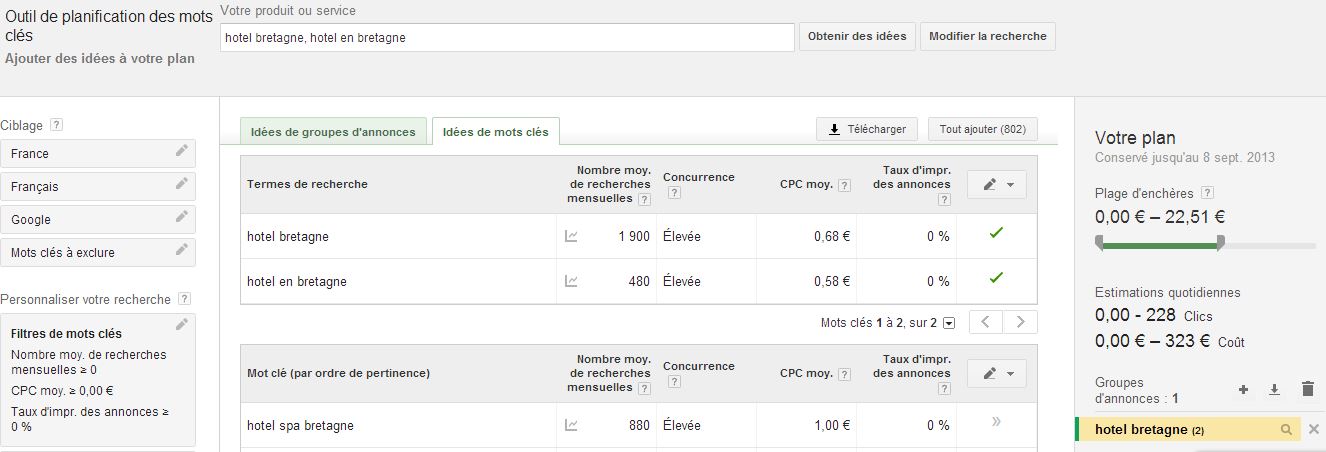Switch to Idées de groupes d'annonces tab
1326x452 pixels.
[333, 131]
